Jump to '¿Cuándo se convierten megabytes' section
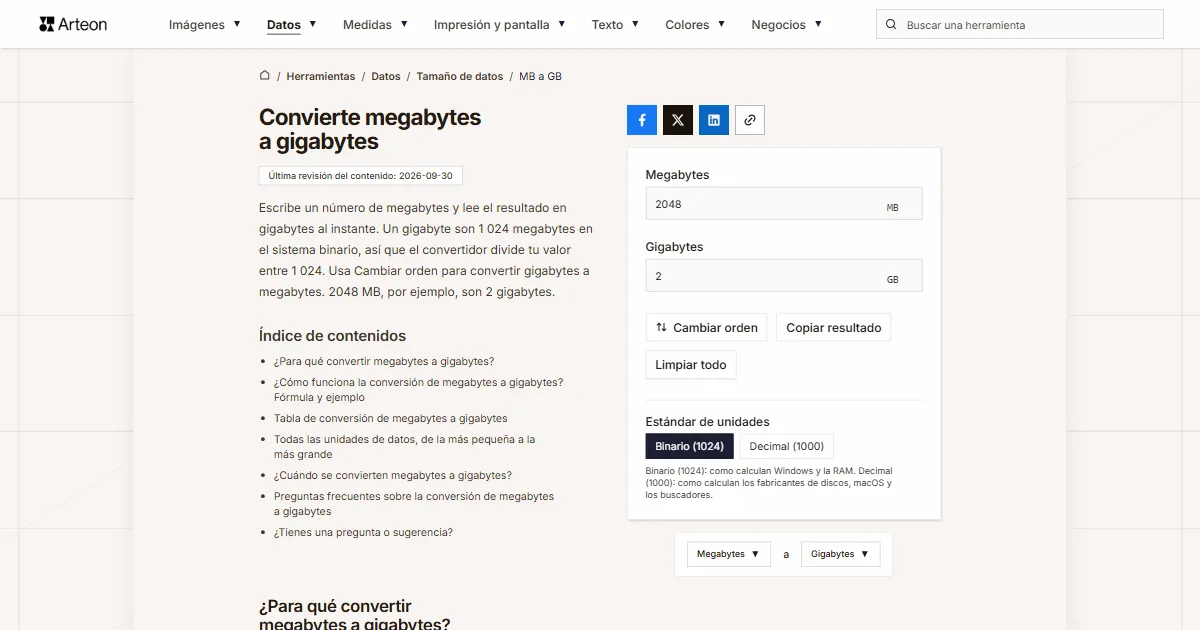This screenshot has width=1200, height=630. [x=393, y=476]
